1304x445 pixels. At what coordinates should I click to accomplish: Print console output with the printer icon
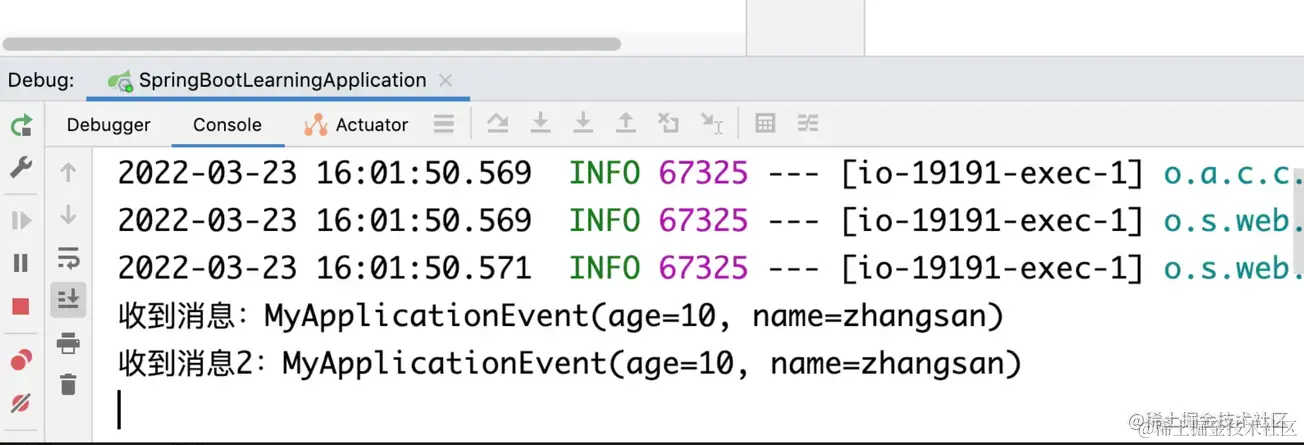68,343
